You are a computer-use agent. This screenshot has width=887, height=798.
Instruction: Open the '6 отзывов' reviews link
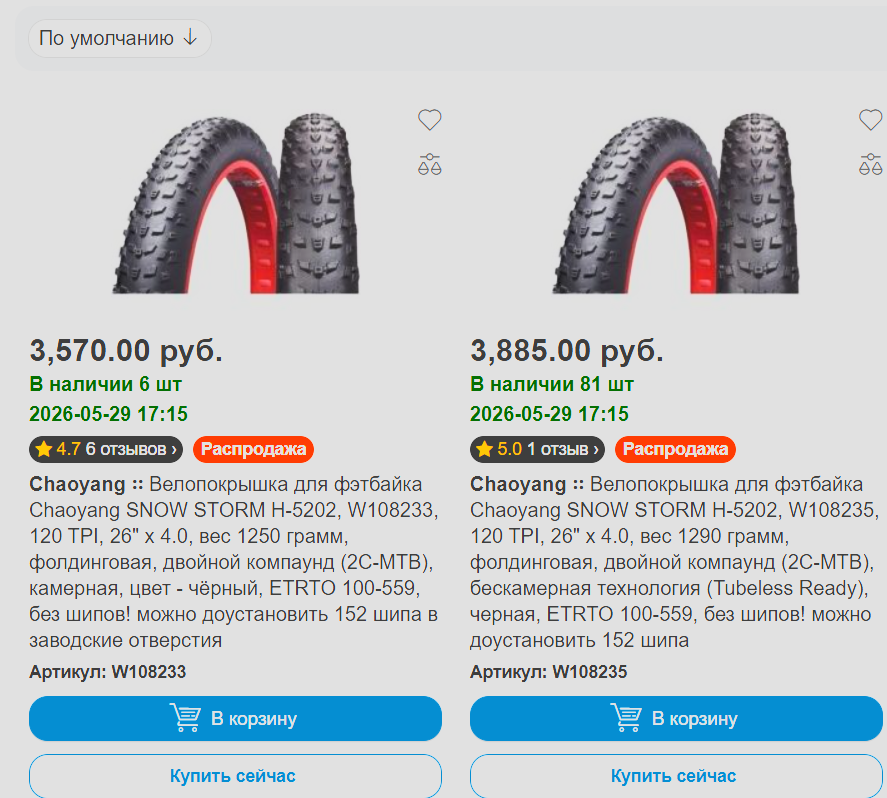tap(131, 449)
